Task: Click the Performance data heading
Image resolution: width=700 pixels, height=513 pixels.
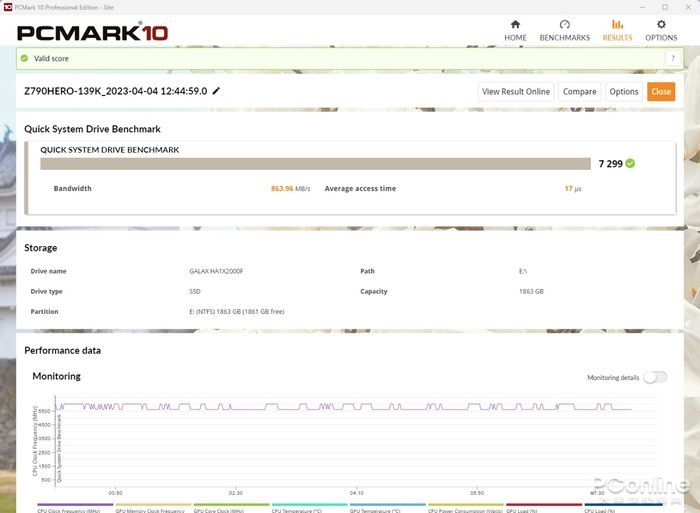Action: pos(62,350)
